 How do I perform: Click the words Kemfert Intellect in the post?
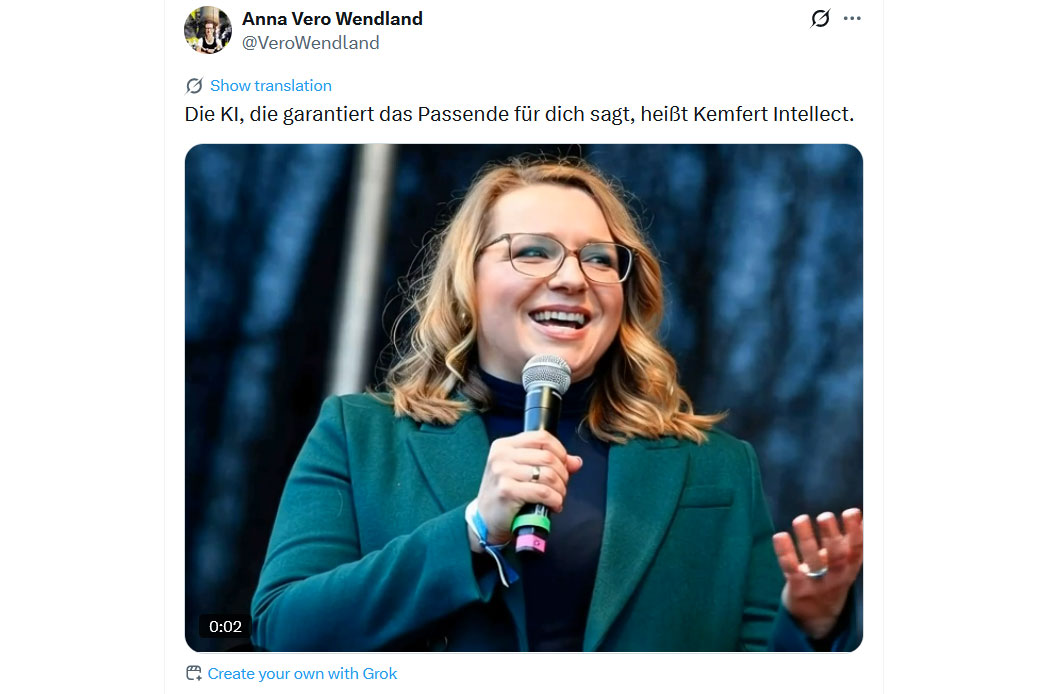tap(773, 115)
